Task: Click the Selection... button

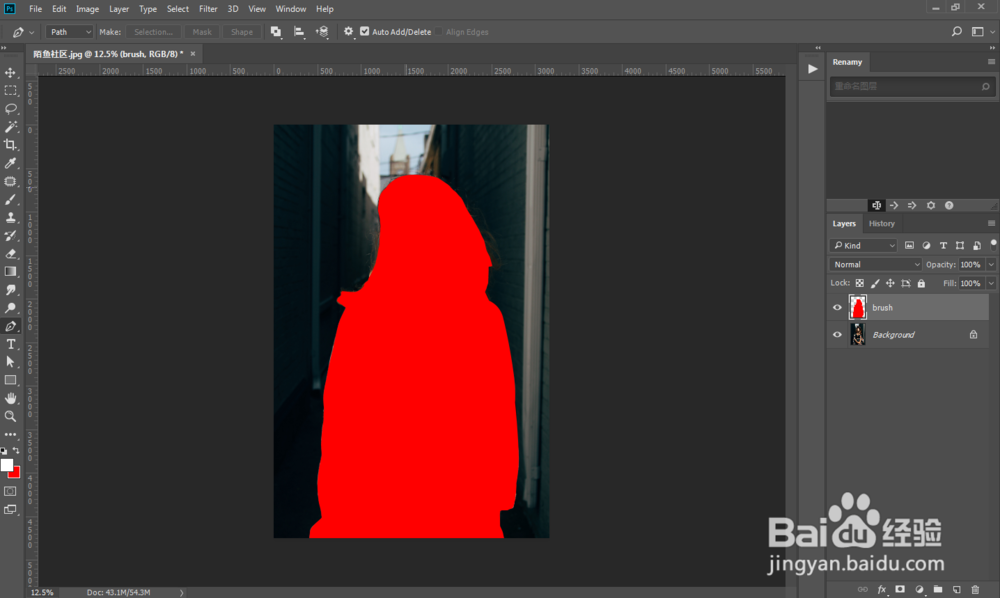Action: (x=153, y=32)
